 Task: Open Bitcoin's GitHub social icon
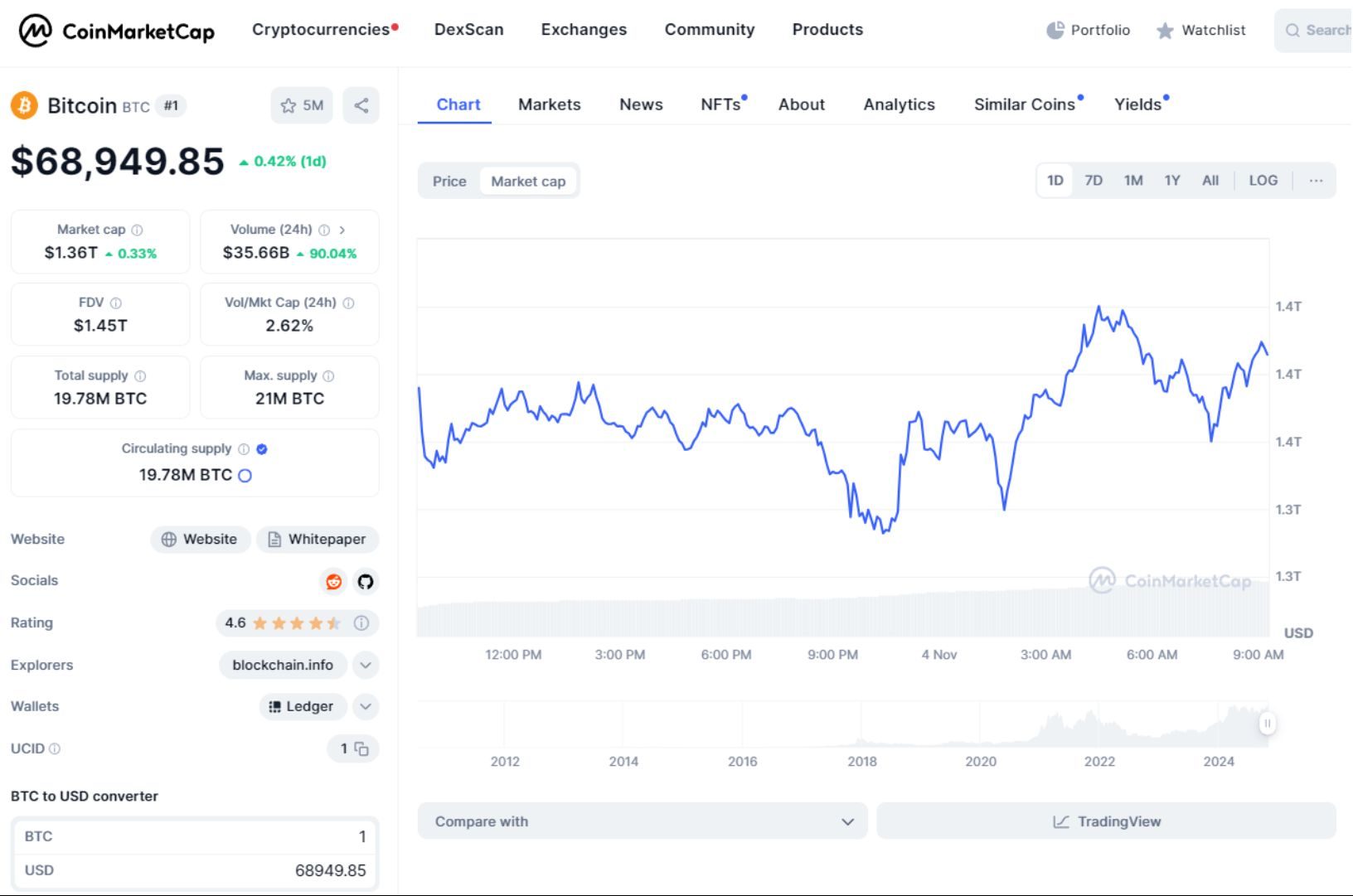click(x=365, y=582)
